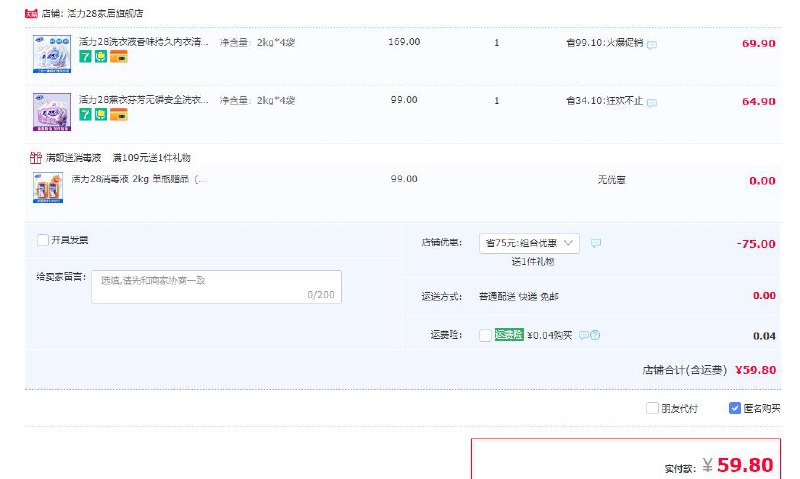Screen dimensions: 800x479
Task: Click promotion text 省99.10:火爆促销
Action: (x=605, y=43)
